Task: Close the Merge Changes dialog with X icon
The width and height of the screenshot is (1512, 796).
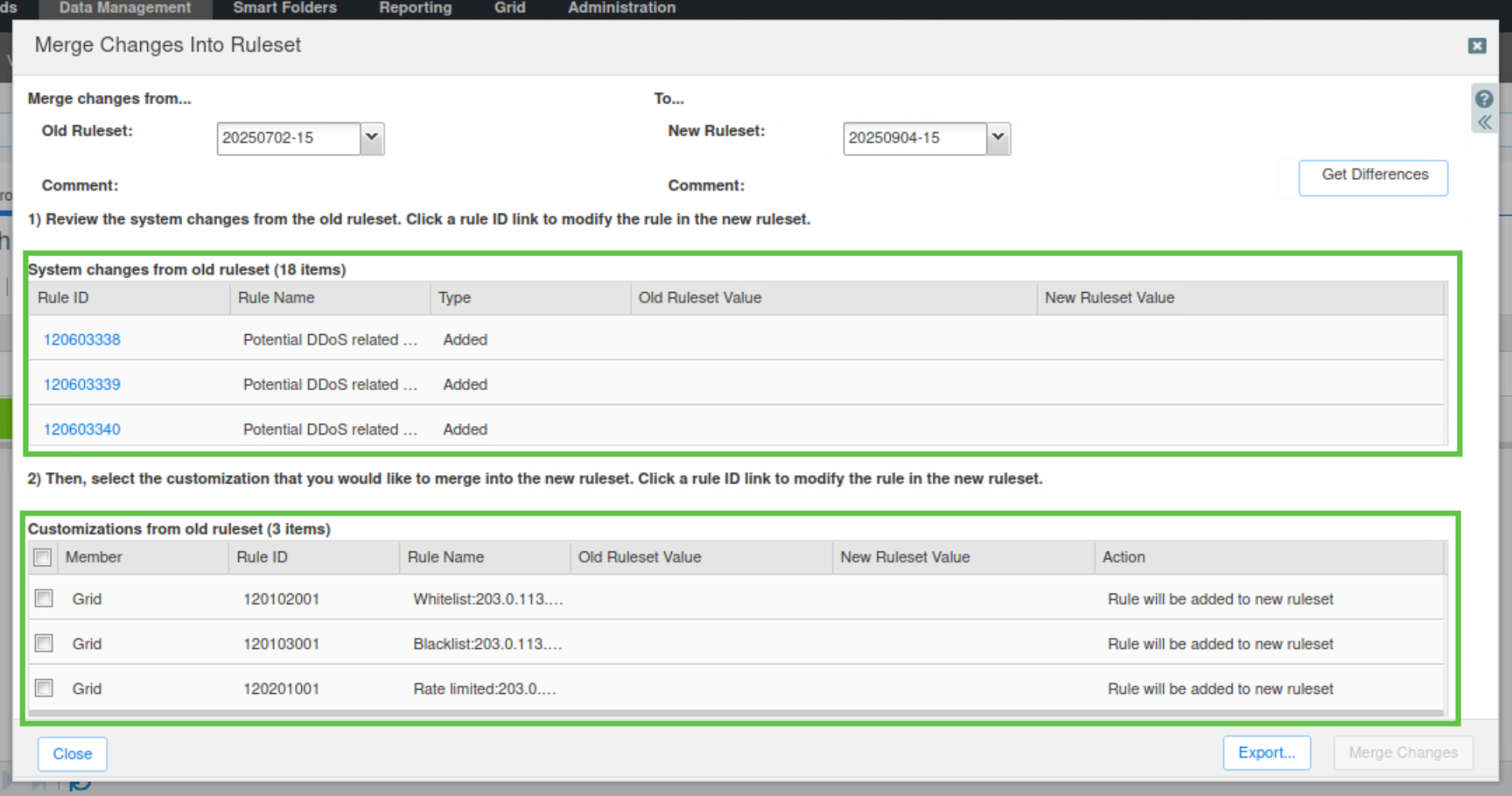Action: tap(1476, 46)
